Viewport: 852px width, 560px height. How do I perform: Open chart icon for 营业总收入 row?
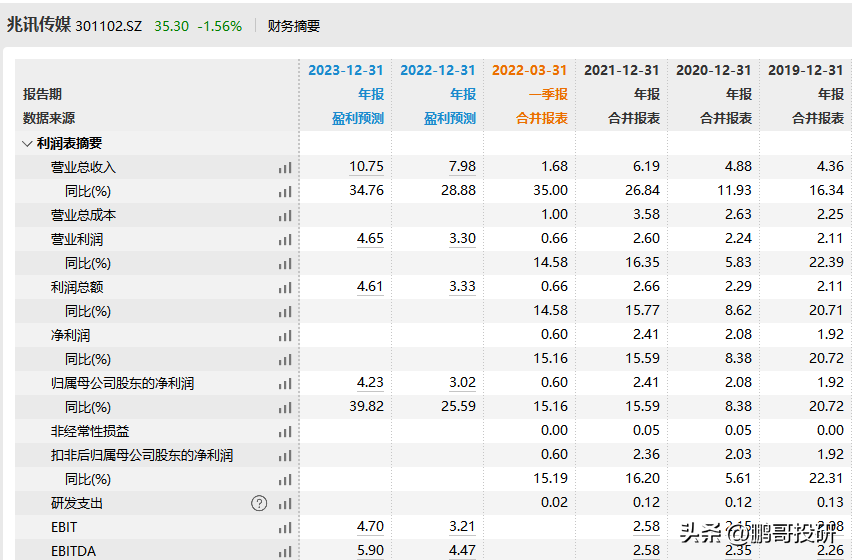[285, 168]
